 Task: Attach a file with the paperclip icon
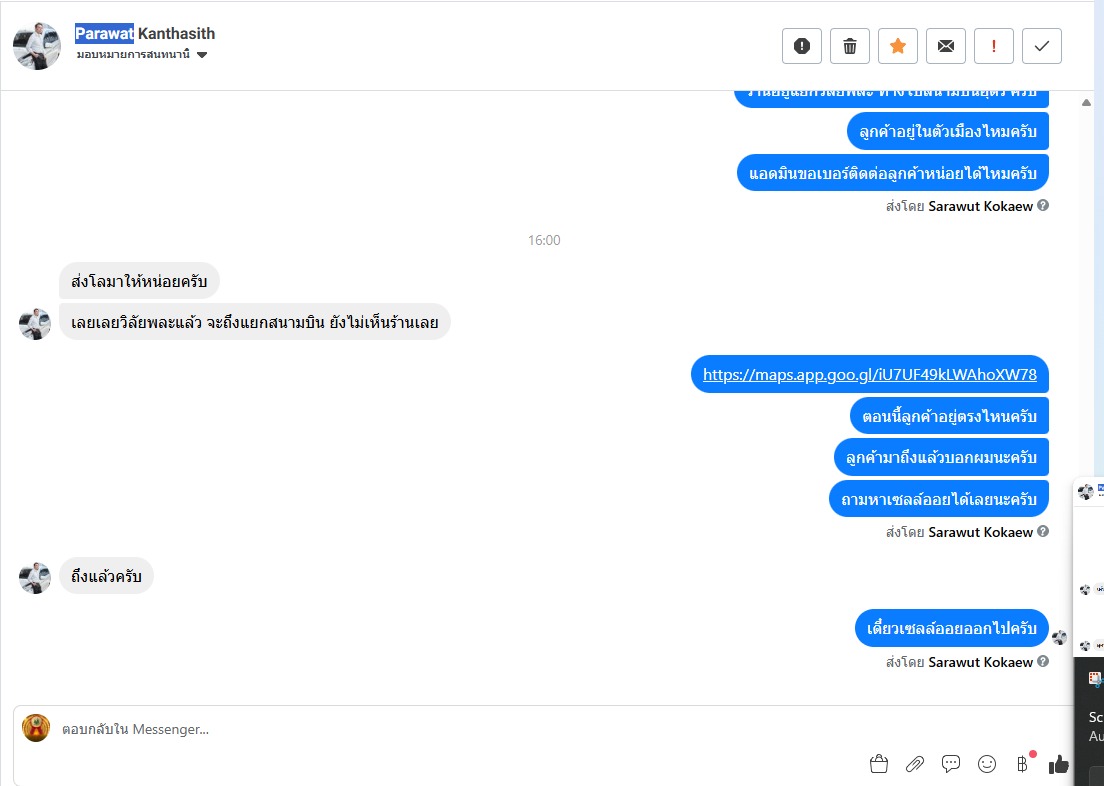(x=915, y=763)
